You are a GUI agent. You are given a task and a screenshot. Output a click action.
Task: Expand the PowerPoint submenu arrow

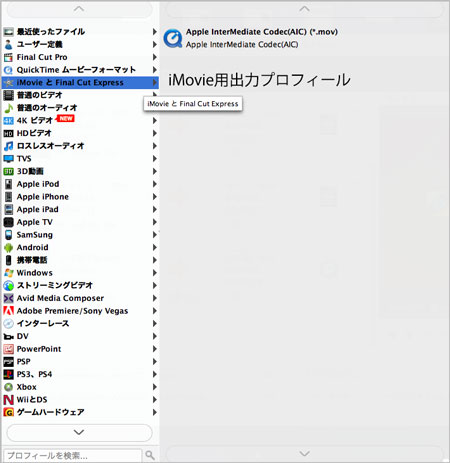[155, 349]
